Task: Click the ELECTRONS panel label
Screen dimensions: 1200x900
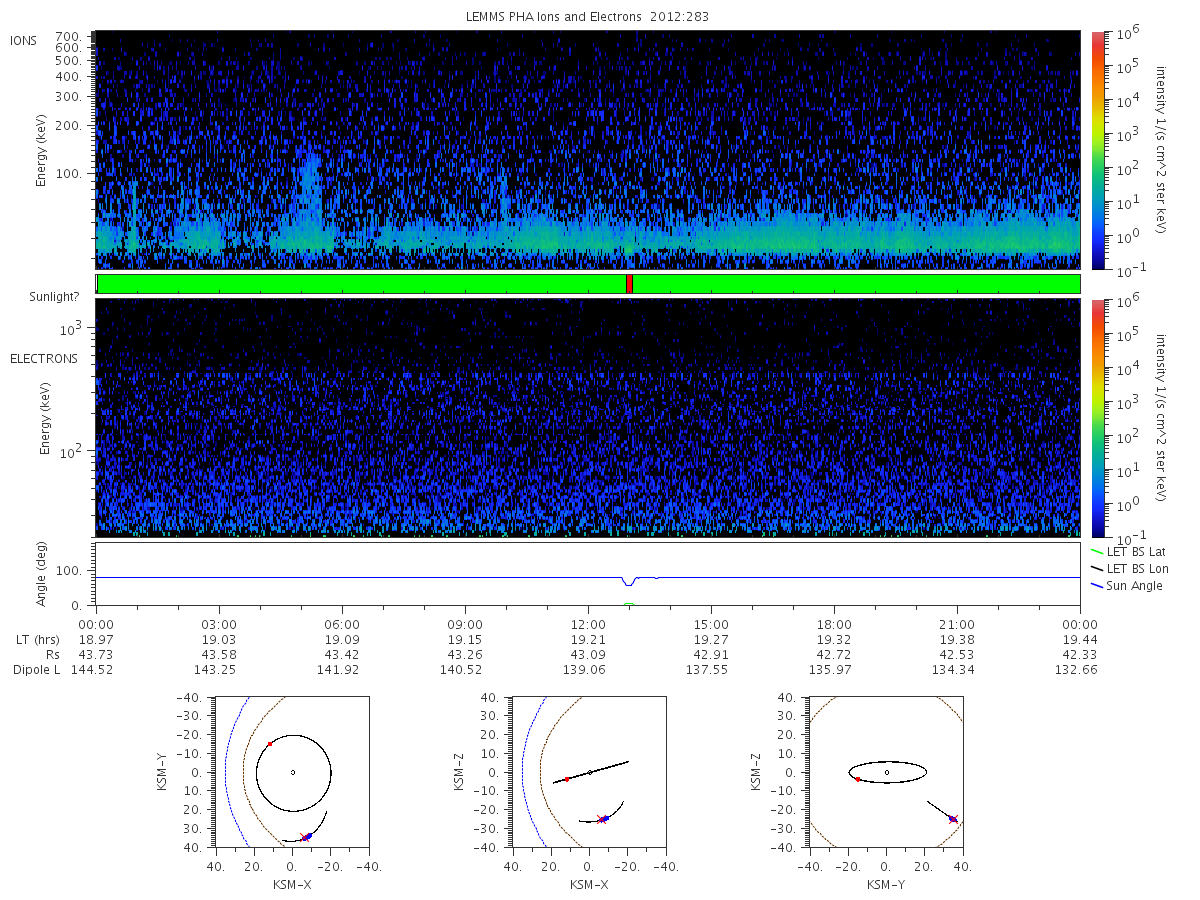Action: [x=44, y=359]
